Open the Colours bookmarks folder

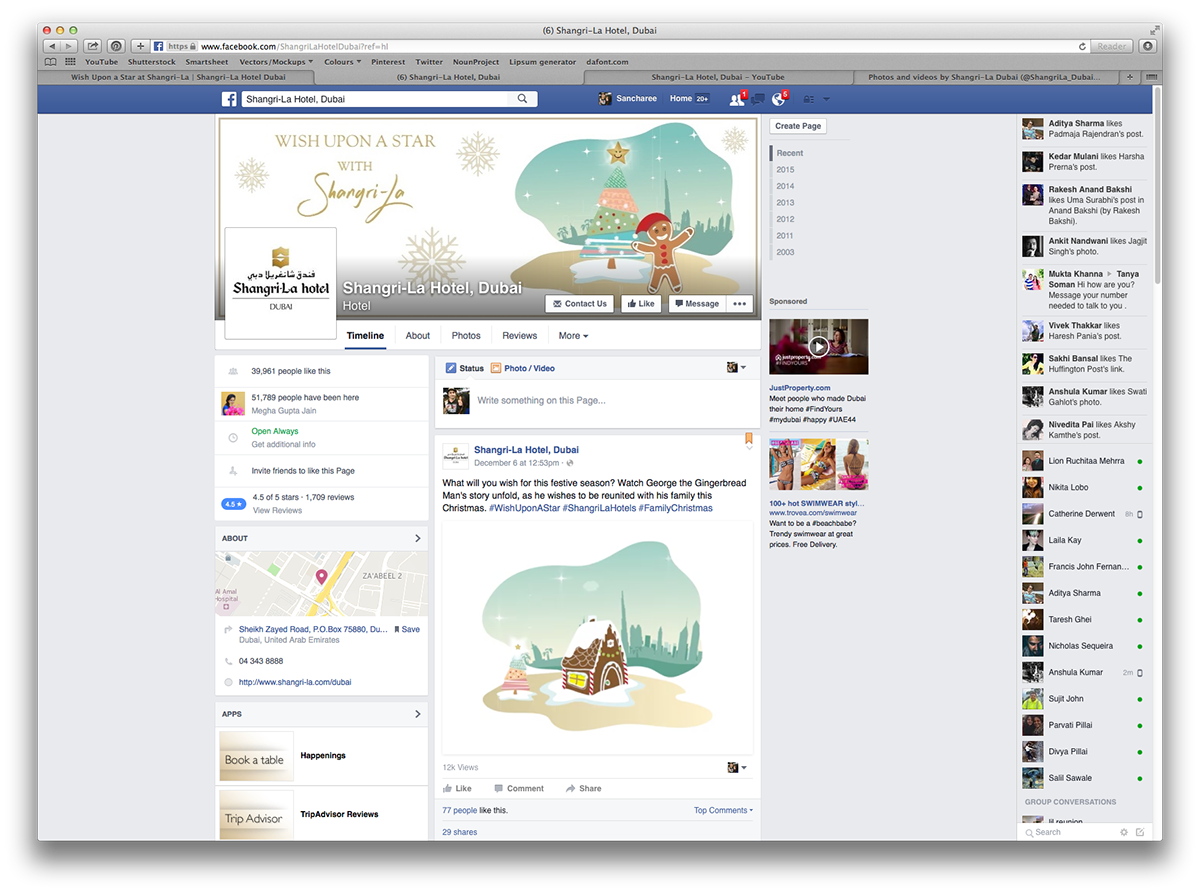[342, 62]
